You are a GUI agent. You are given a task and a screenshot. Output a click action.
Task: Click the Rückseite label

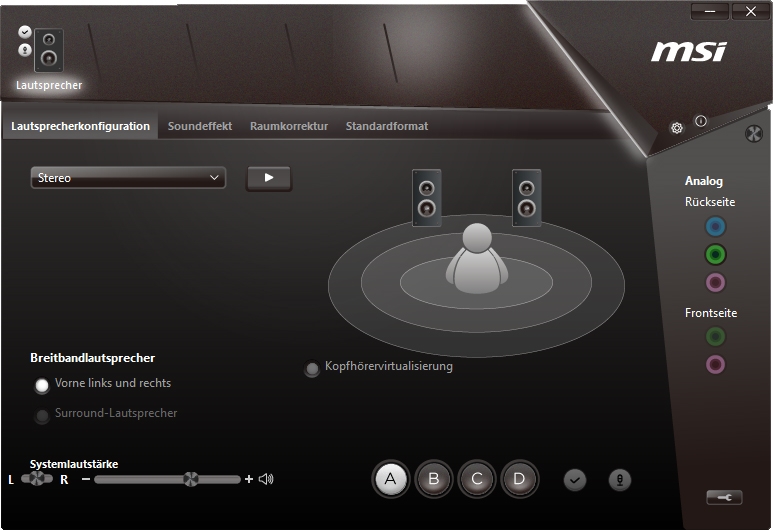point(710,202)
